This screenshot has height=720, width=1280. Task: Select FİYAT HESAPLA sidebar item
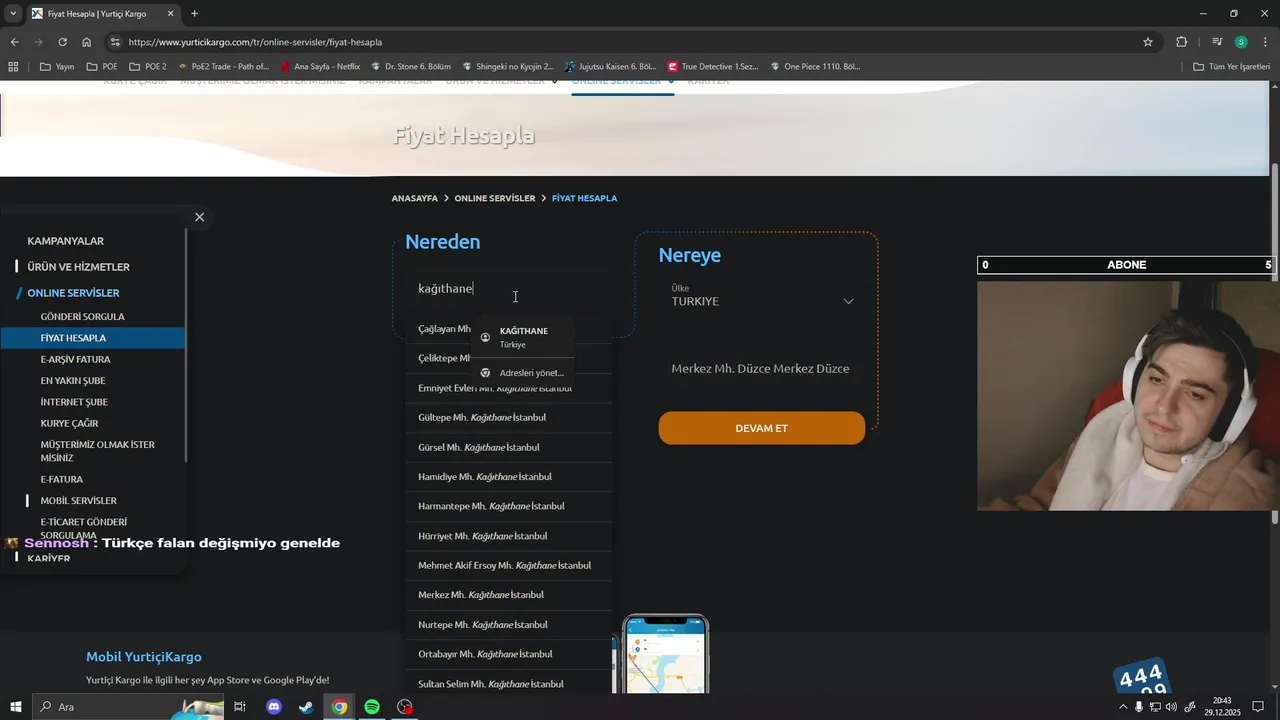92,338
